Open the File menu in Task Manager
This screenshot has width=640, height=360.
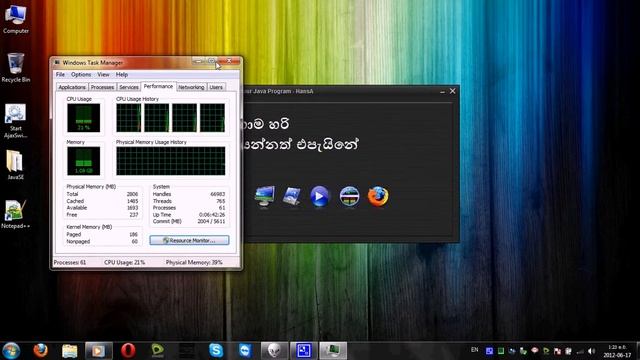pyautogui.click(x=60, y=75)
